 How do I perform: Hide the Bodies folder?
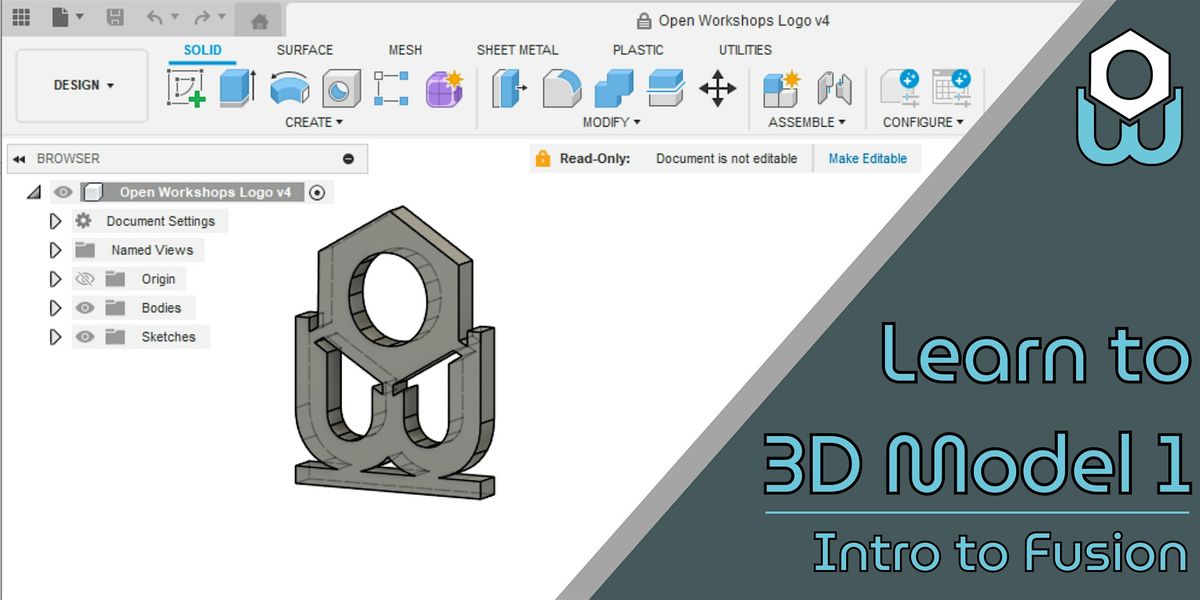tap(85, 308)
